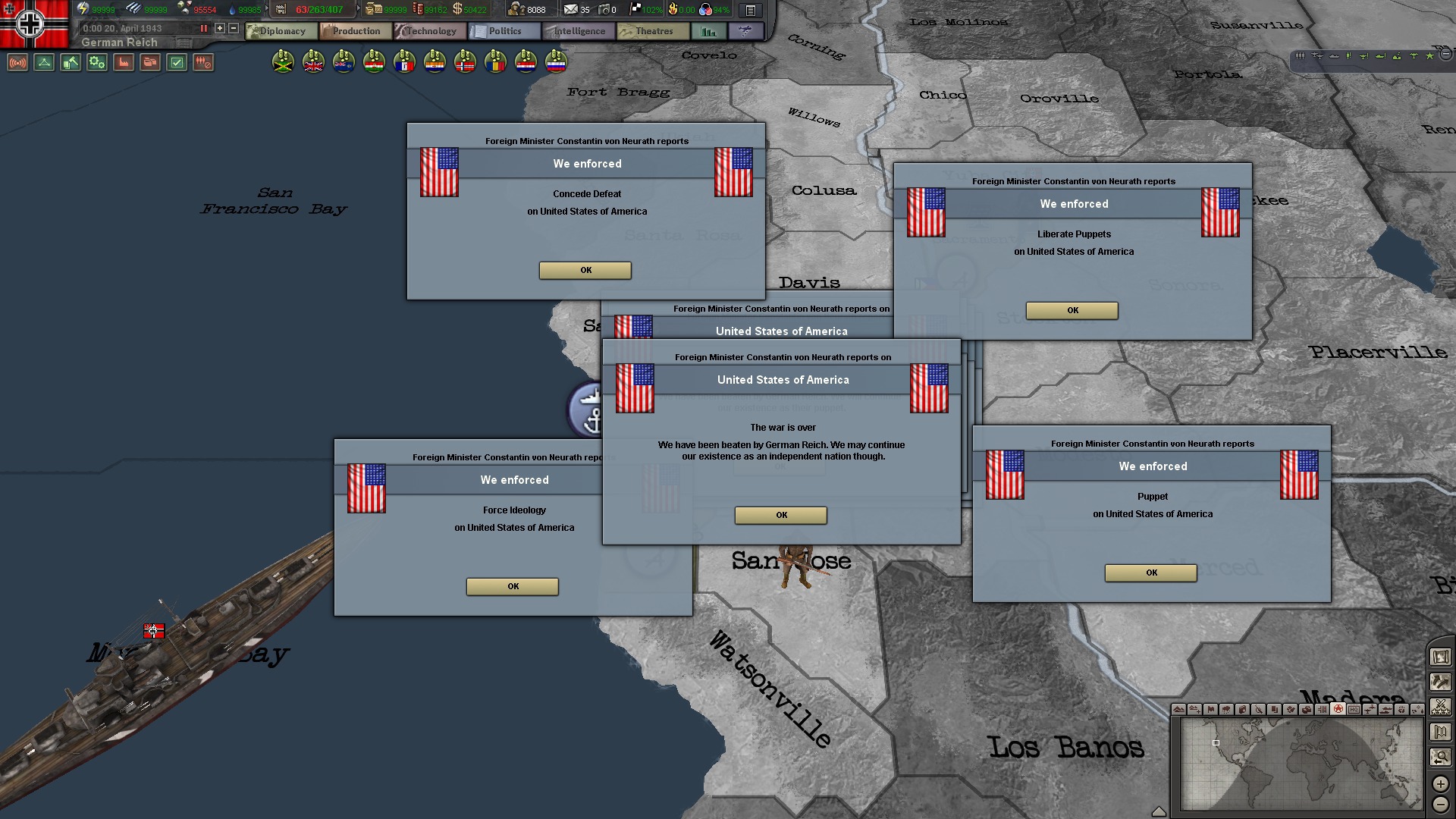Screen dimensions: 1456x819
Task: Zoom out using minimap minus button
Action: point(1440,805)
